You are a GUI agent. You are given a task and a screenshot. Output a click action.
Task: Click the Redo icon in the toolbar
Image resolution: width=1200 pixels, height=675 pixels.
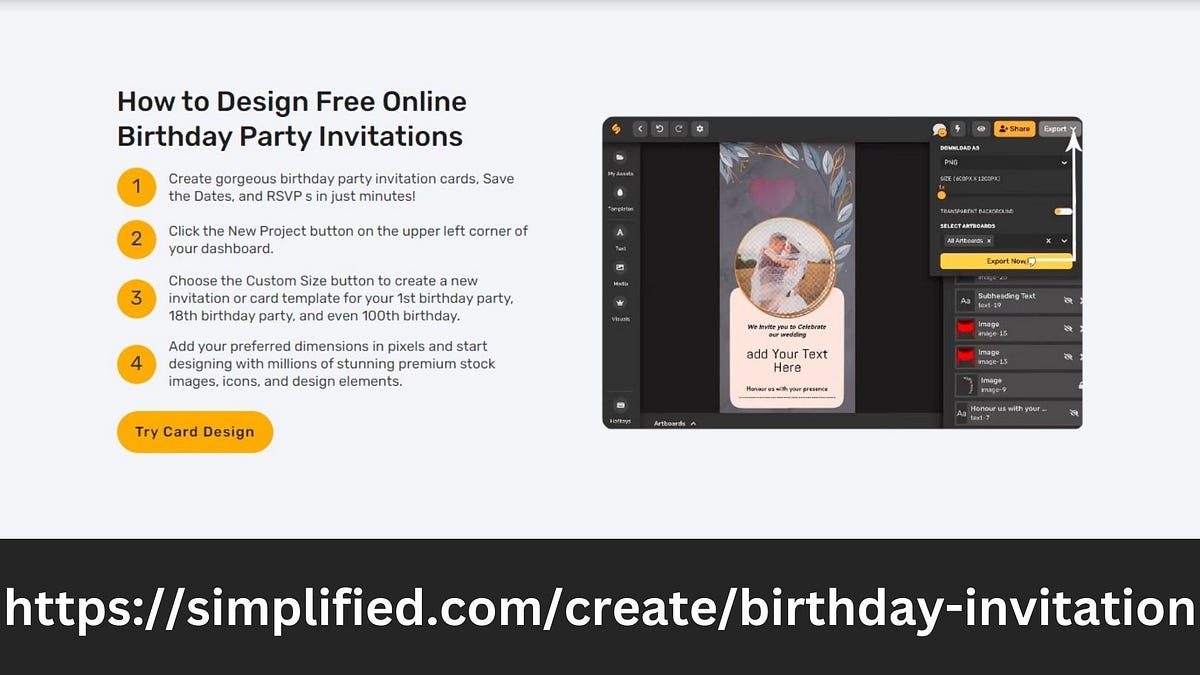[677, 128]
